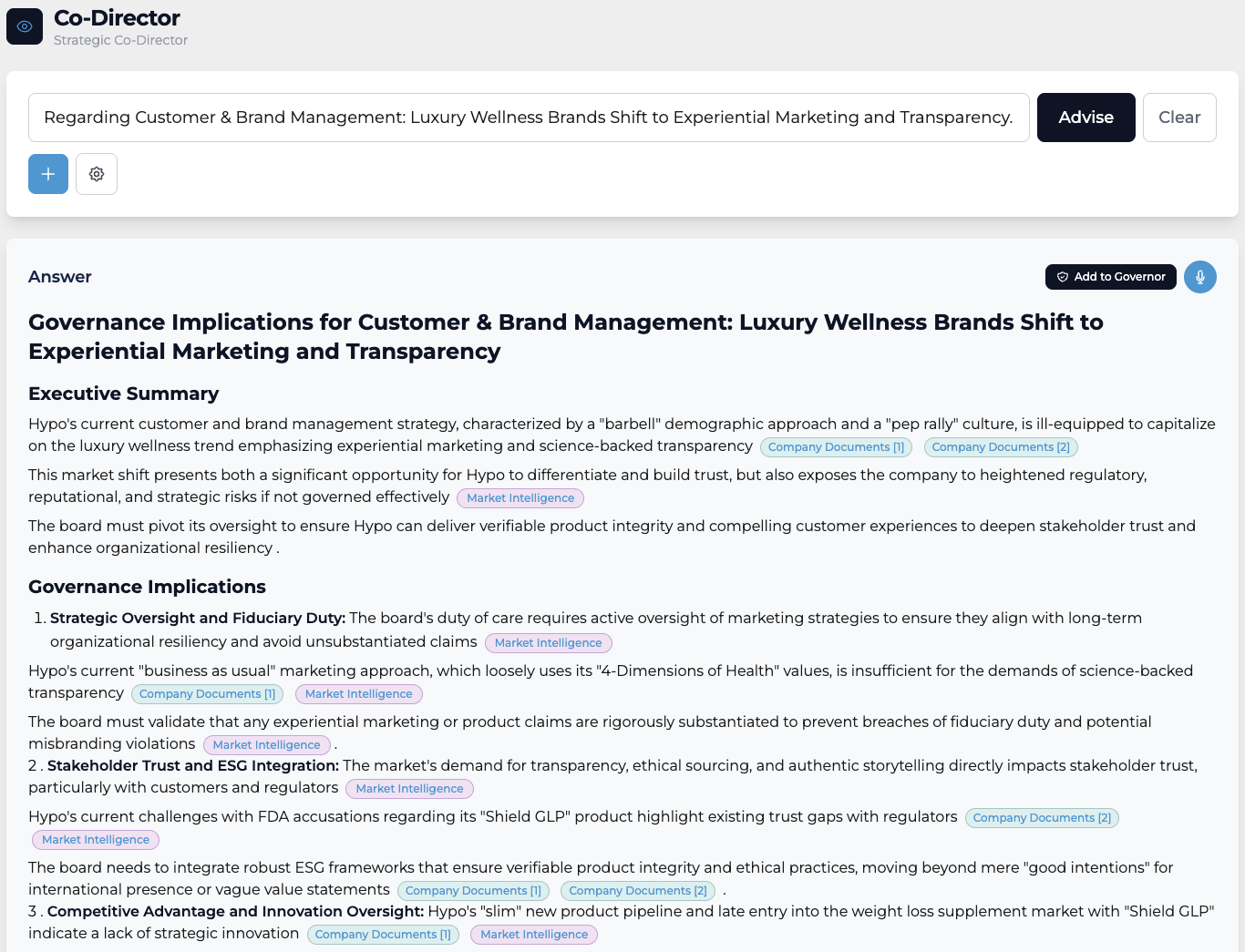Click the main 'Governance Implications for Customer' title
The width and height of the screenshot is (1245, 952).
pos(566,337)
